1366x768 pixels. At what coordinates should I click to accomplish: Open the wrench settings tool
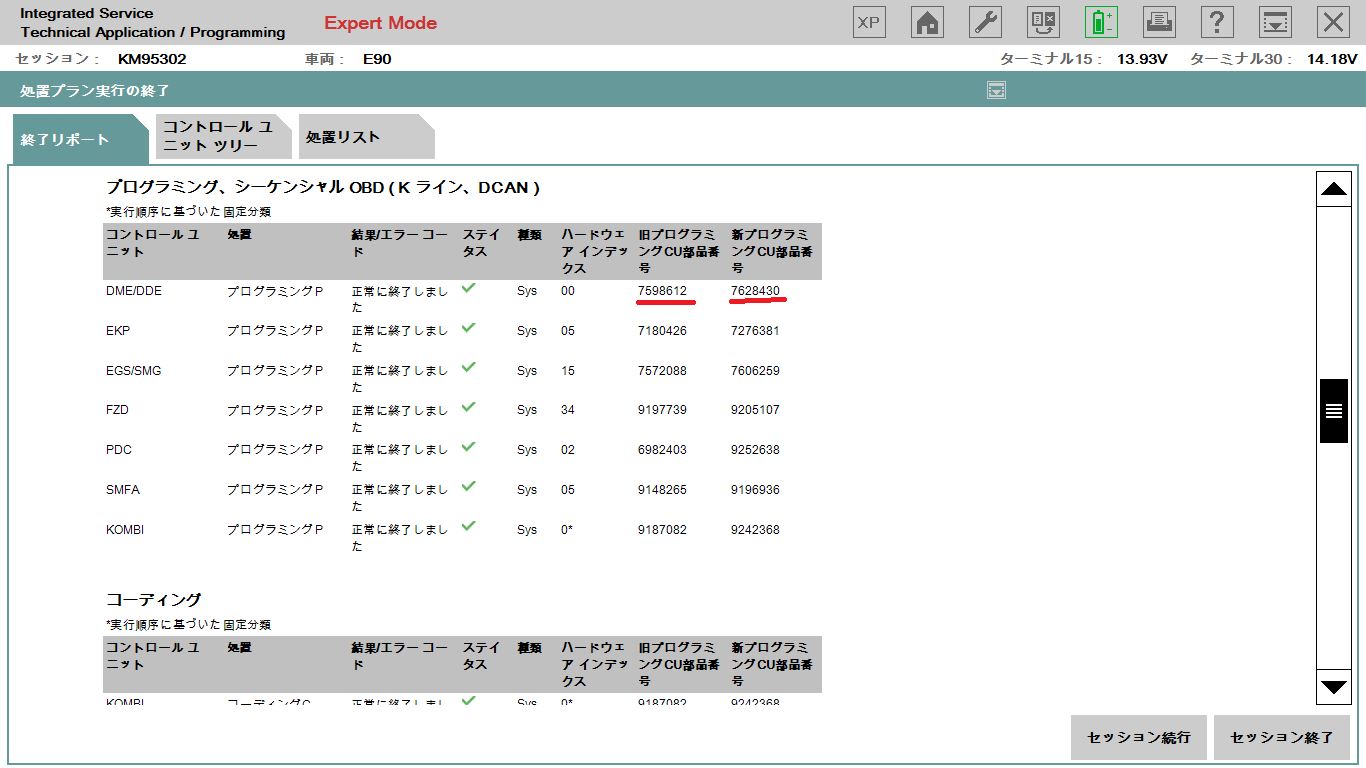pos(985,22)
